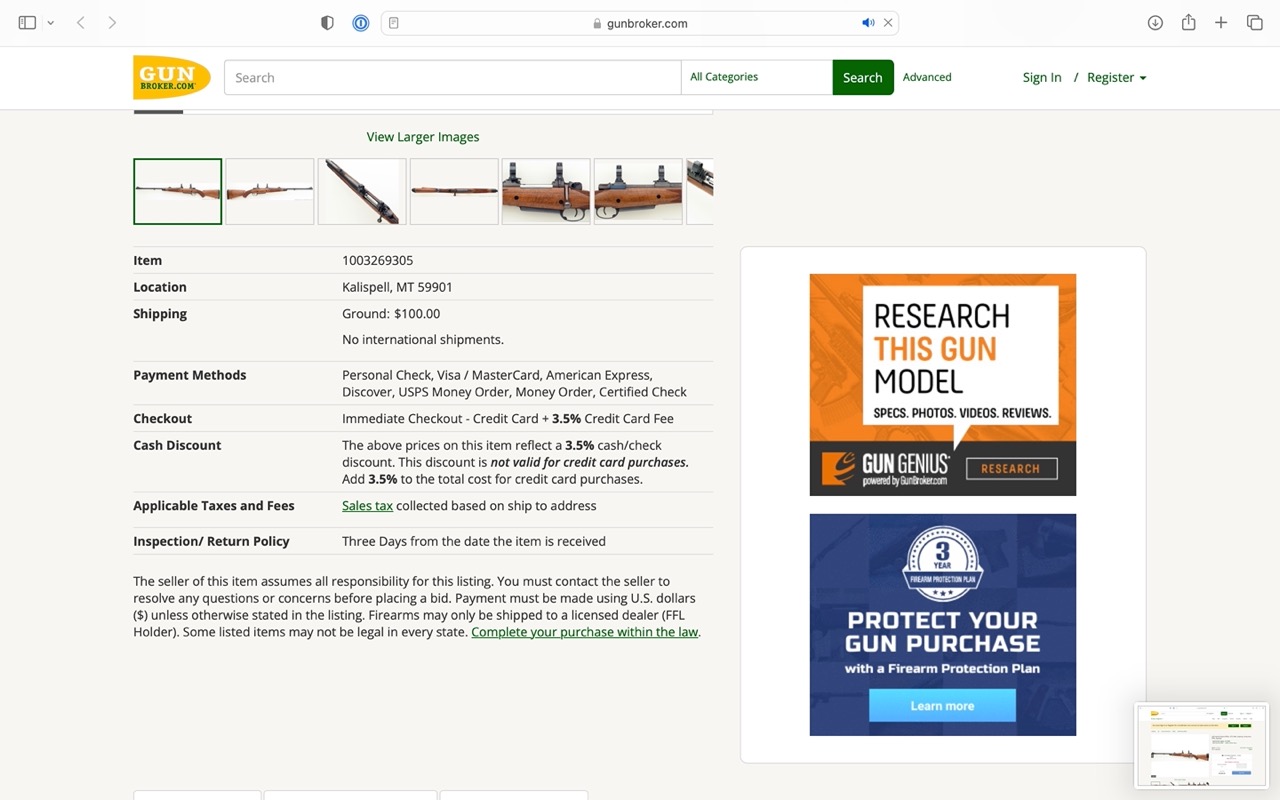Click item number 1003269305
This screenshot has width=1280, height=800.
coord(378,260)
